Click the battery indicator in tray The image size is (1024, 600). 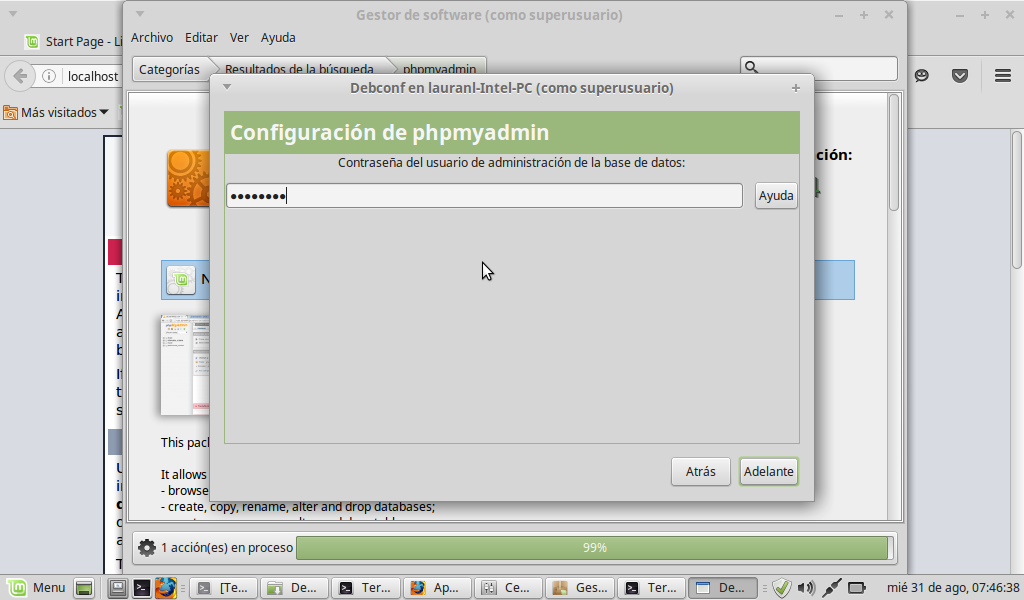856,588
